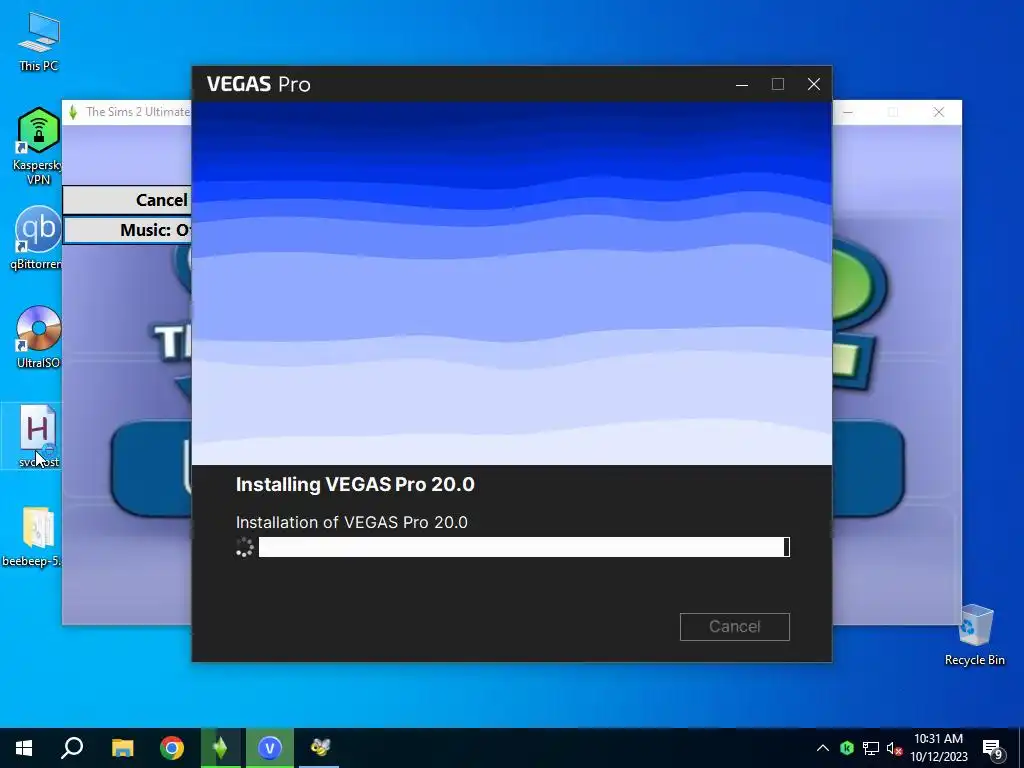
Task: Open the volume tray icon
Action: [895, 748]
